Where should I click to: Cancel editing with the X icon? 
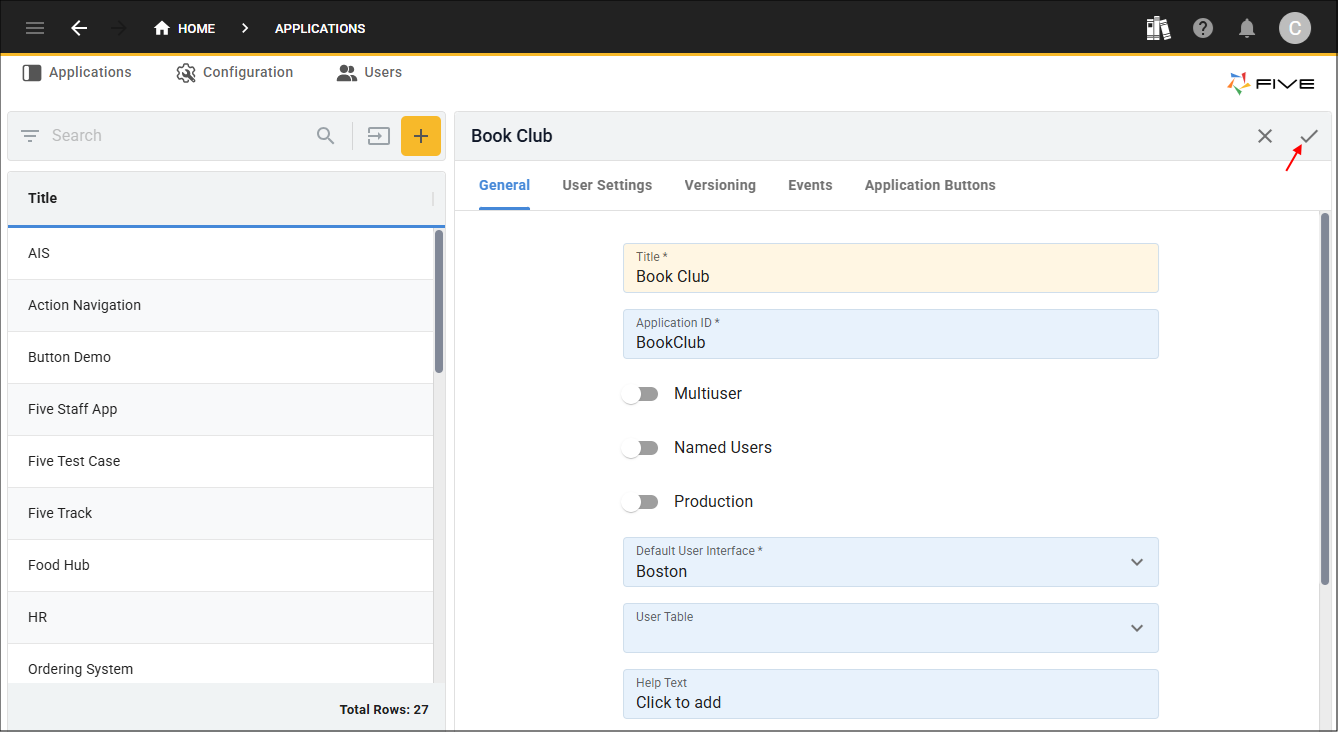tap(1265, 136)
